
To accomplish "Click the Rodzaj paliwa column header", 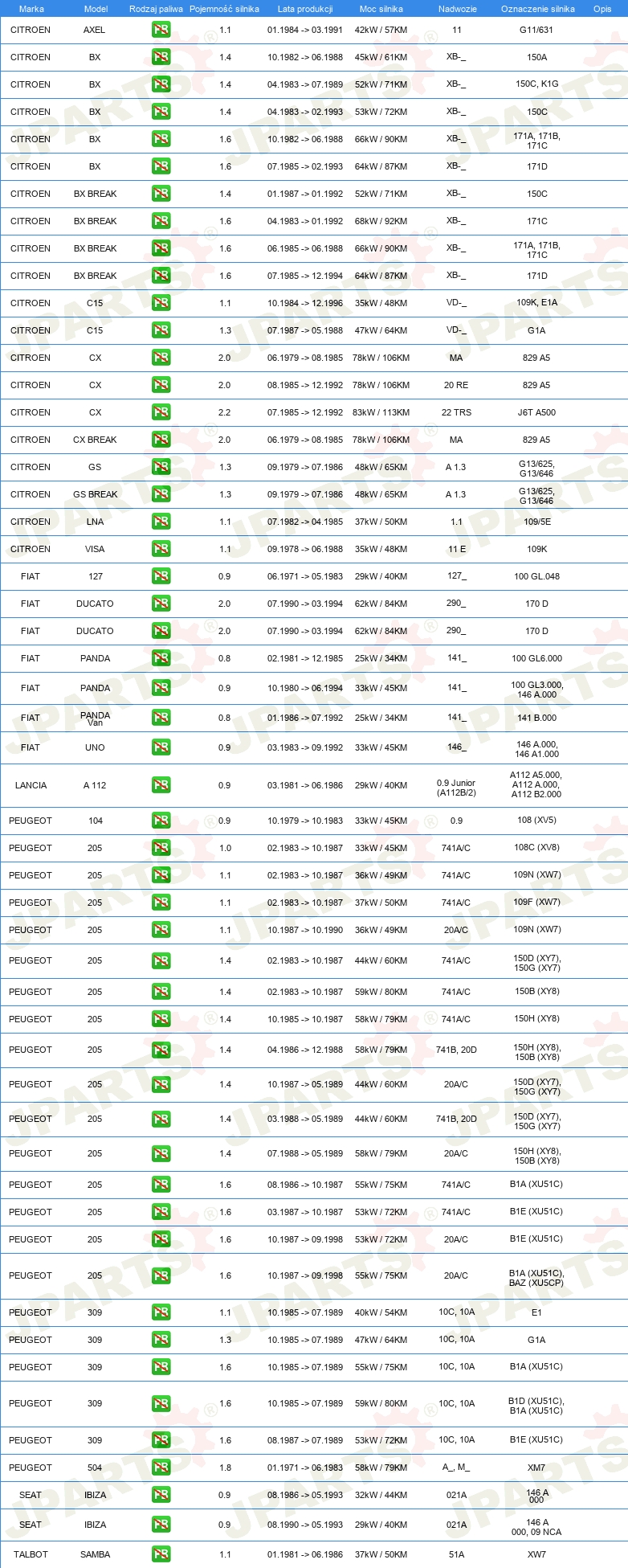I will pos(156,9).
